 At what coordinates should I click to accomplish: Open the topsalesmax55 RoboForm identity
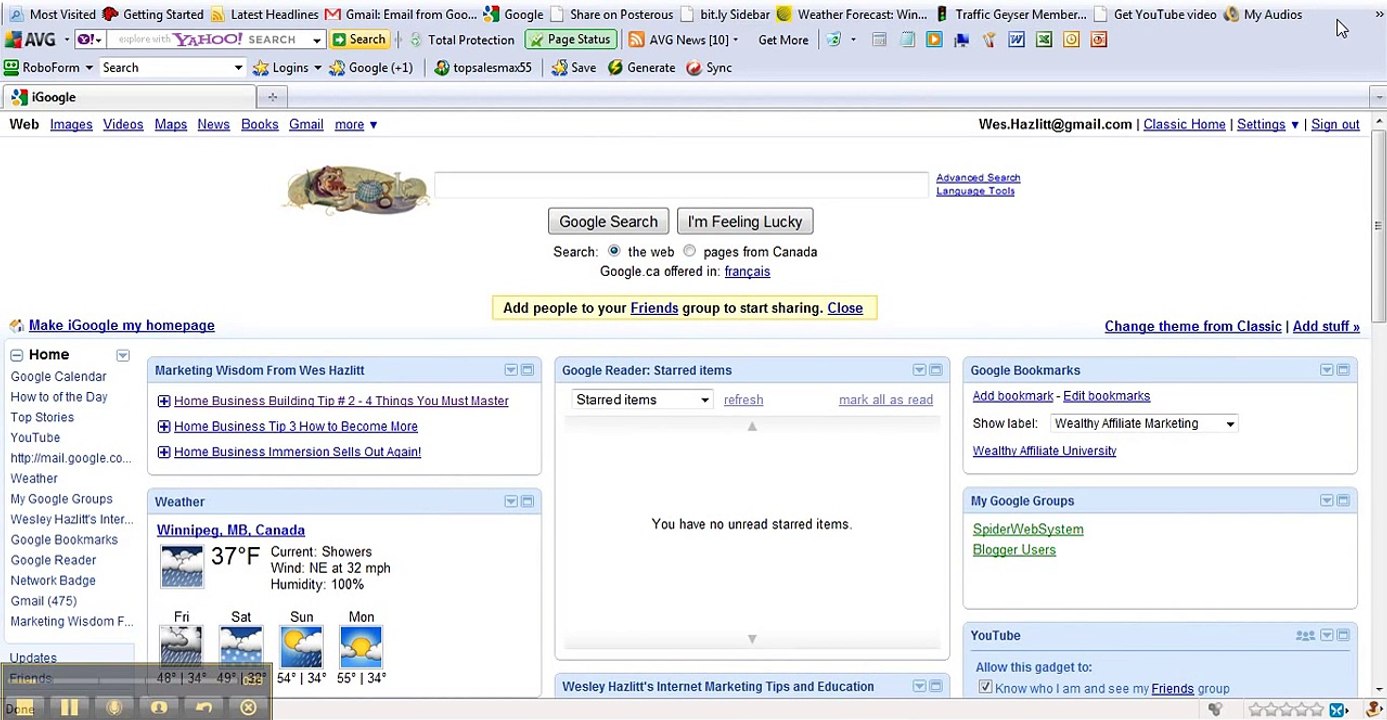click(x=482, y=68)
